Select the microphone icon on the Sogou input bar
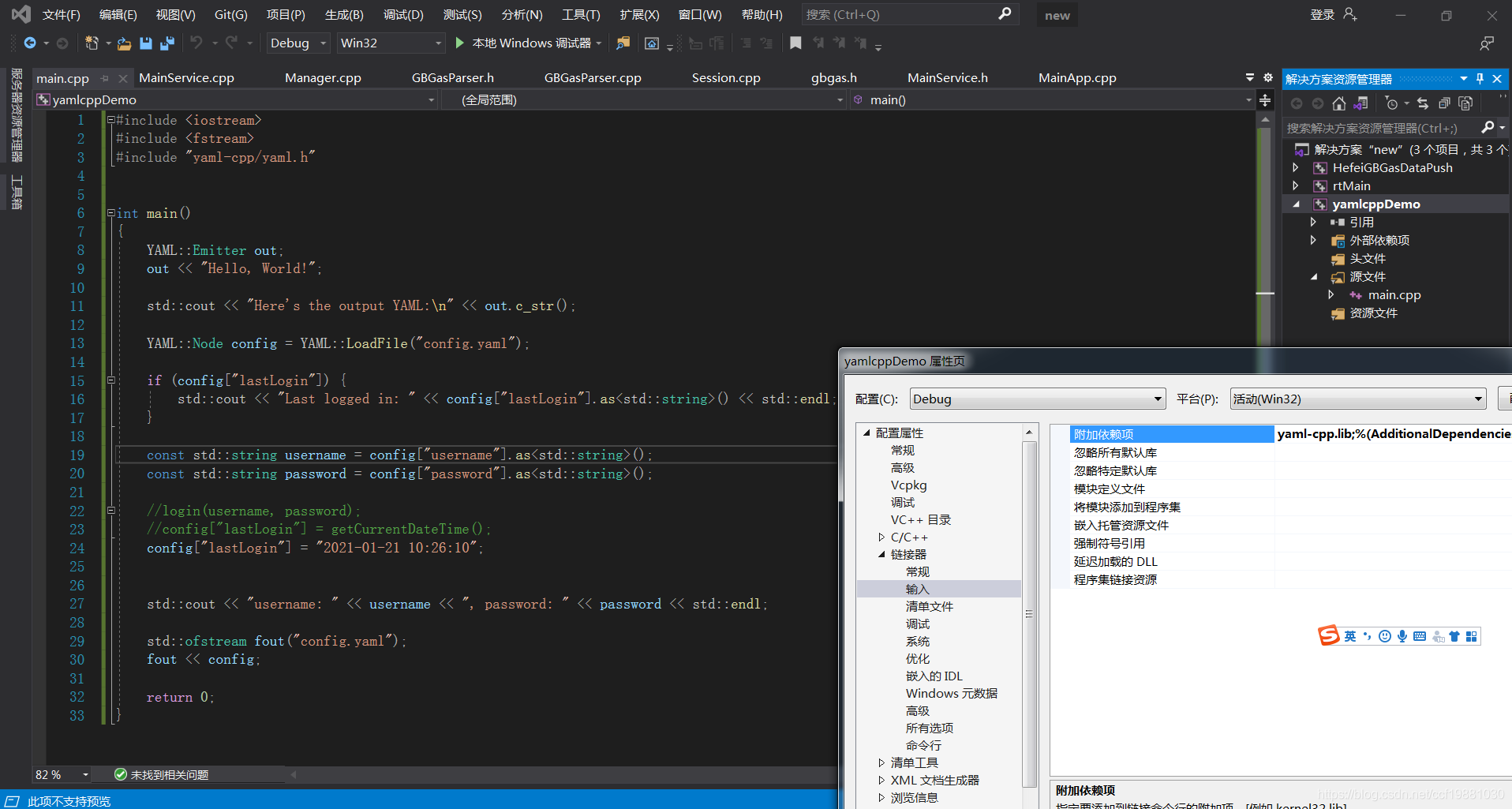 [x=1402, y=635]
